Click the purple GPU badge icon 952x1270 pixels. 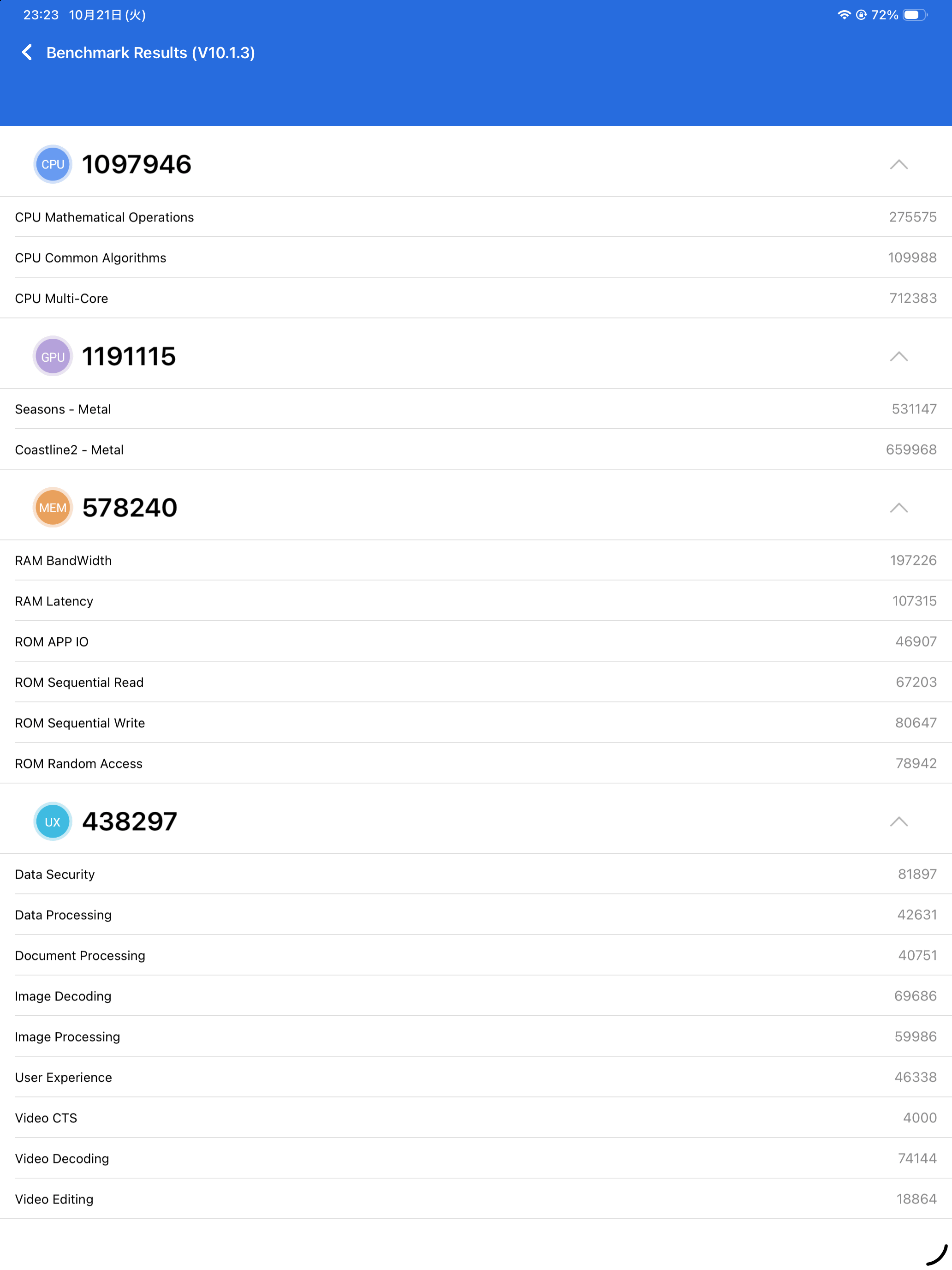tap(53, 357)
